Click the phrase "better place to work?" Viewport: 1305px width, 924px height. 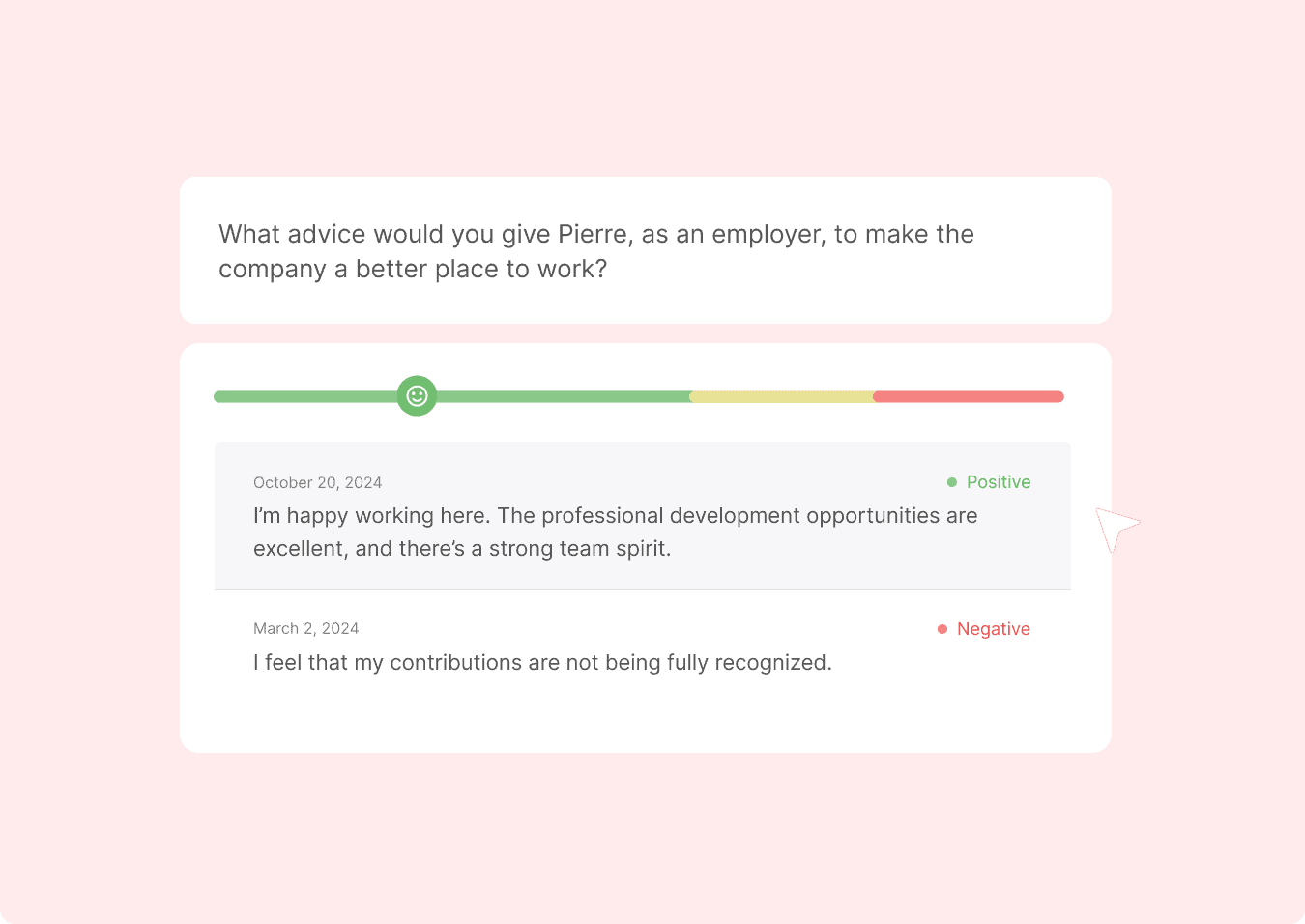point(480,269)
